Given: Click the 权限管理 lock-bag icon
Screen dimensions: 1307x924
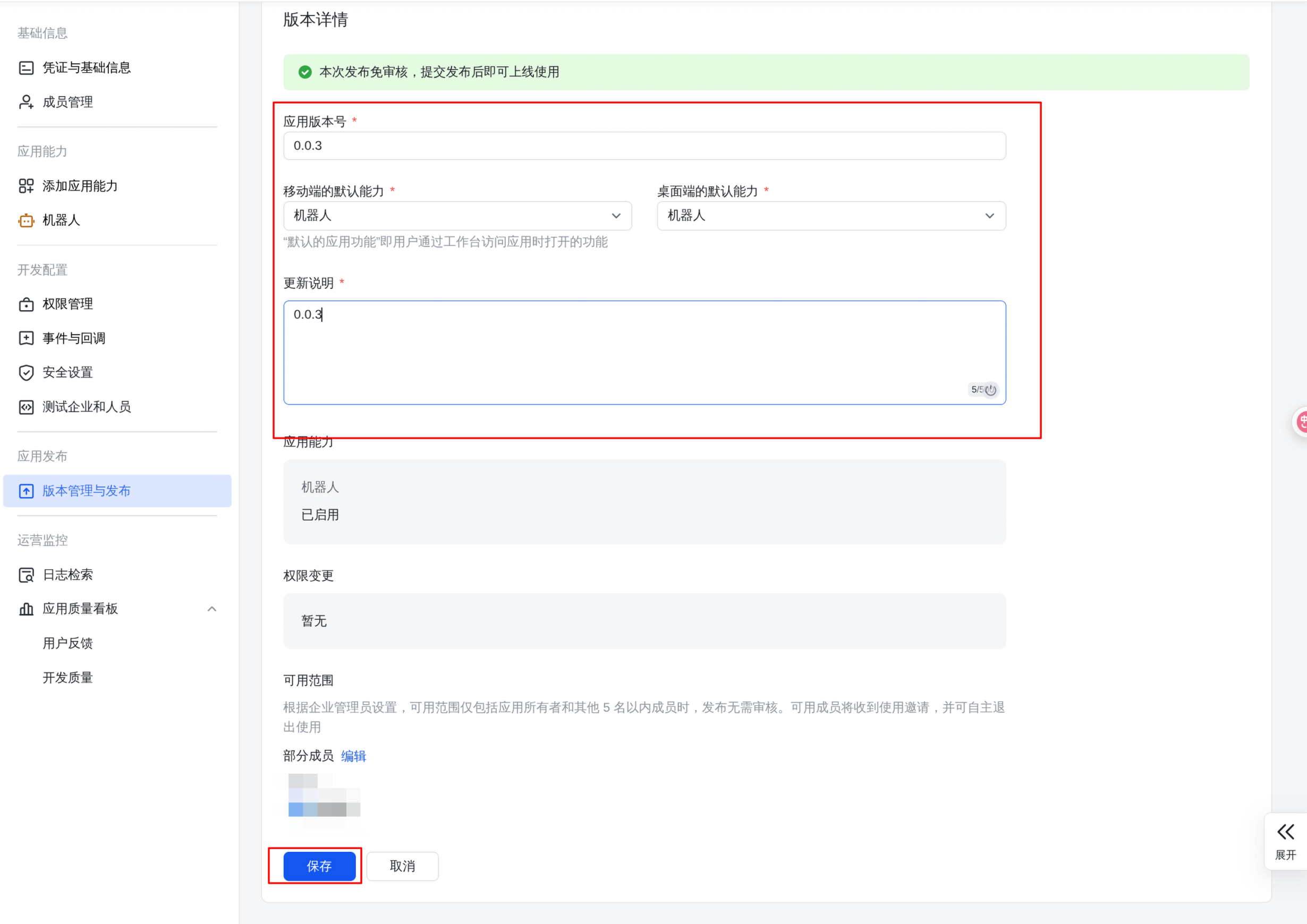Looking at the screenshot, I should pyautogui.click(x=26, y=304).
